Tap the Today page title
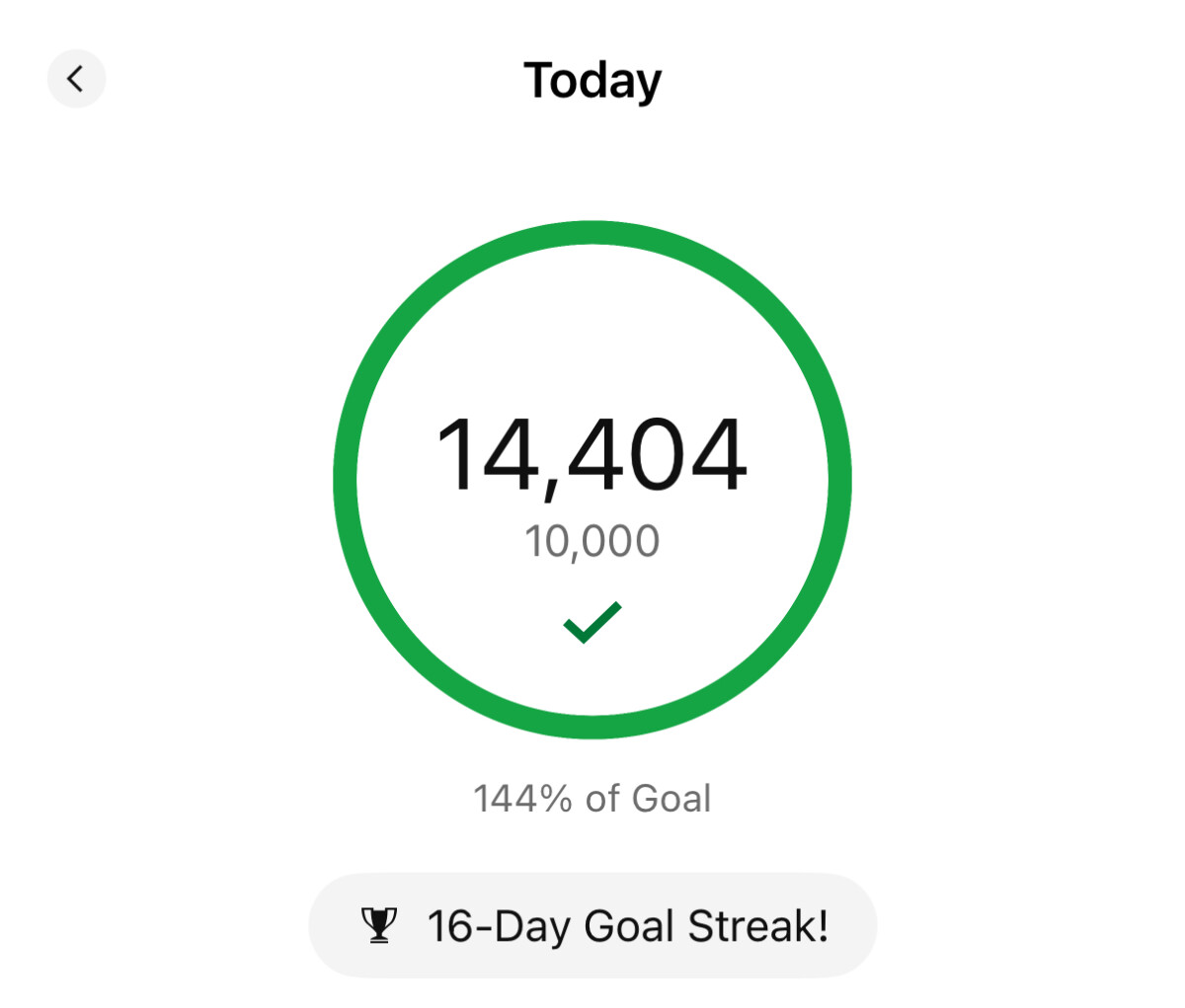 tap(592, 81)
